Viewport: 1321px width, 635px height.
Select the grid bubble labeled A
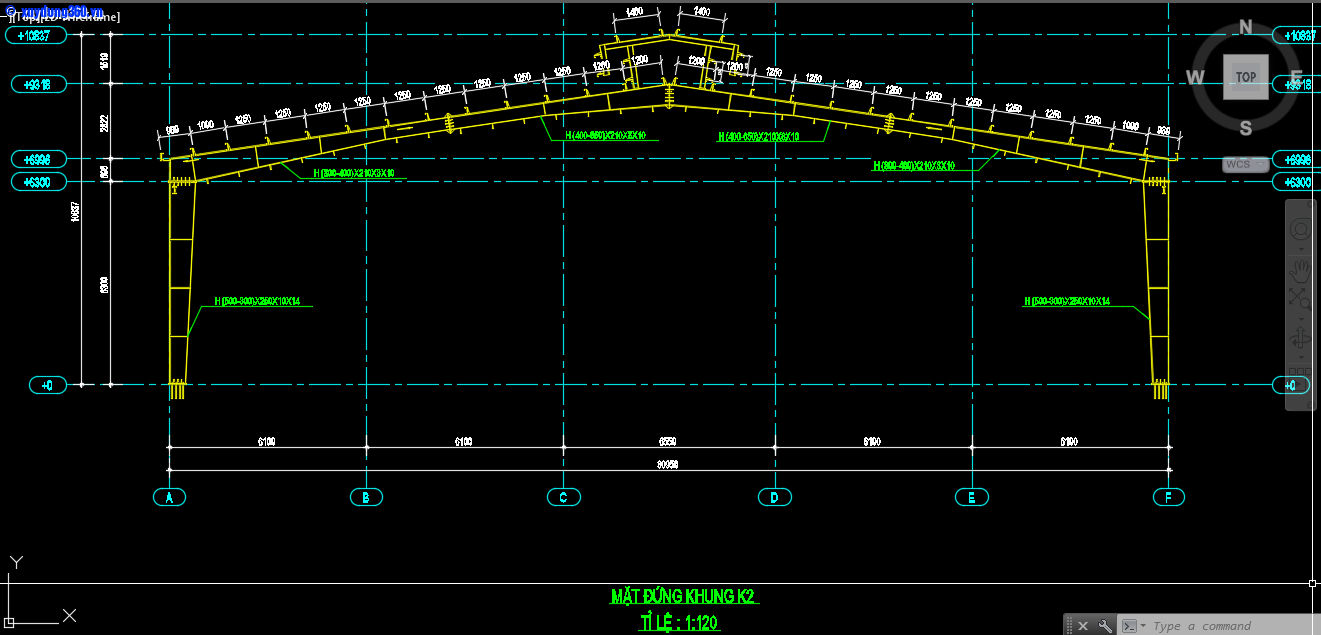[x=170, y=497]
